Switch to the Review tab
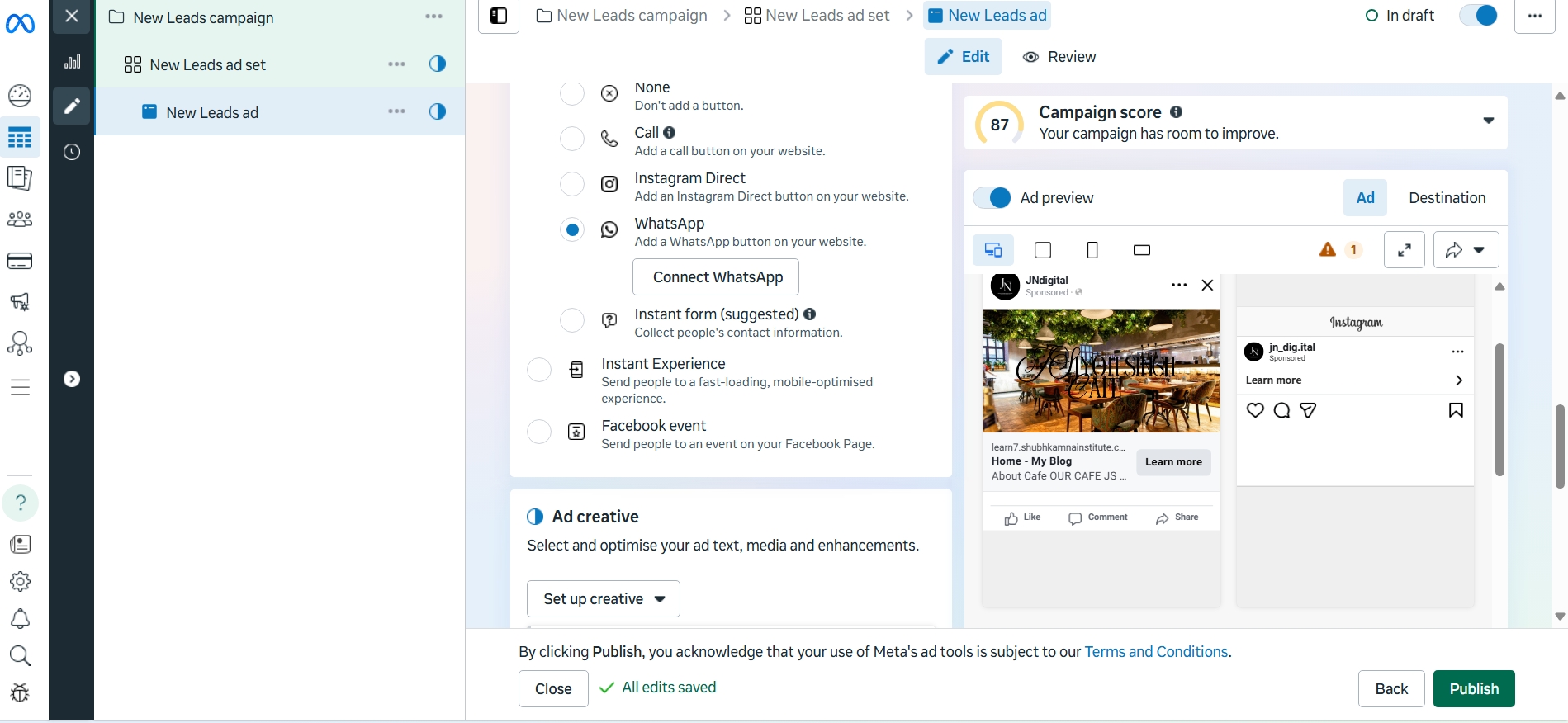1568x723 pixels. (x=1060, y=57)
